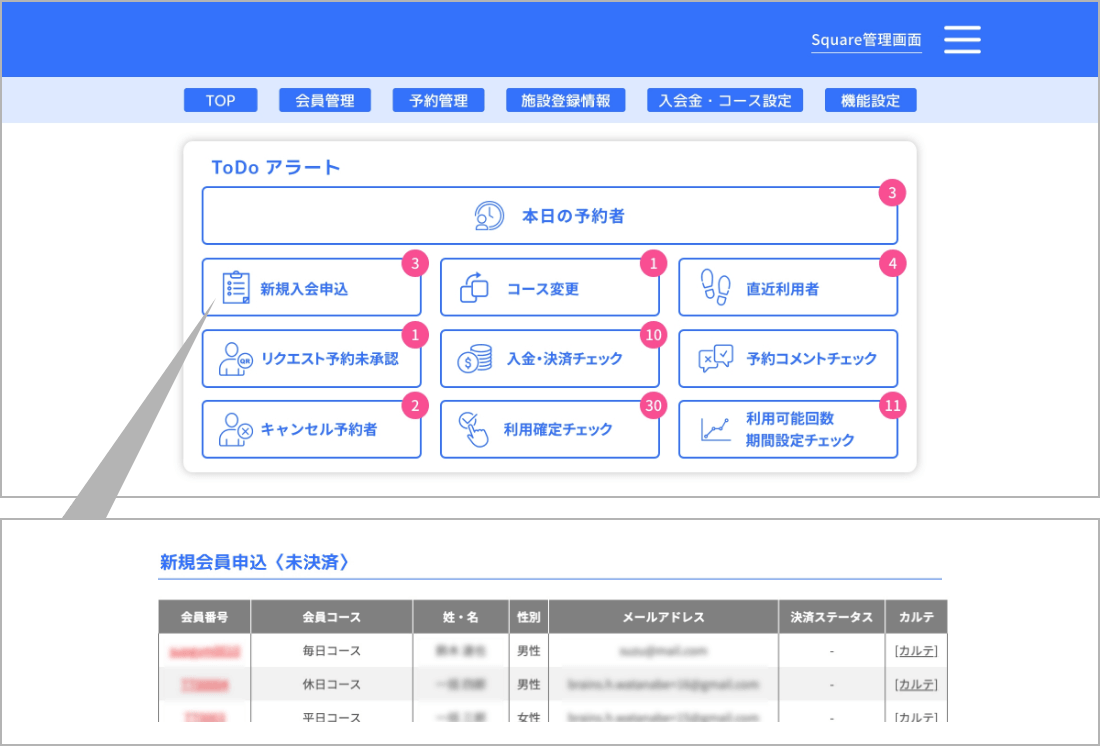
Task: Click the 休日コース row's member number
Action: pyautogui.click(x=204, y=685)
